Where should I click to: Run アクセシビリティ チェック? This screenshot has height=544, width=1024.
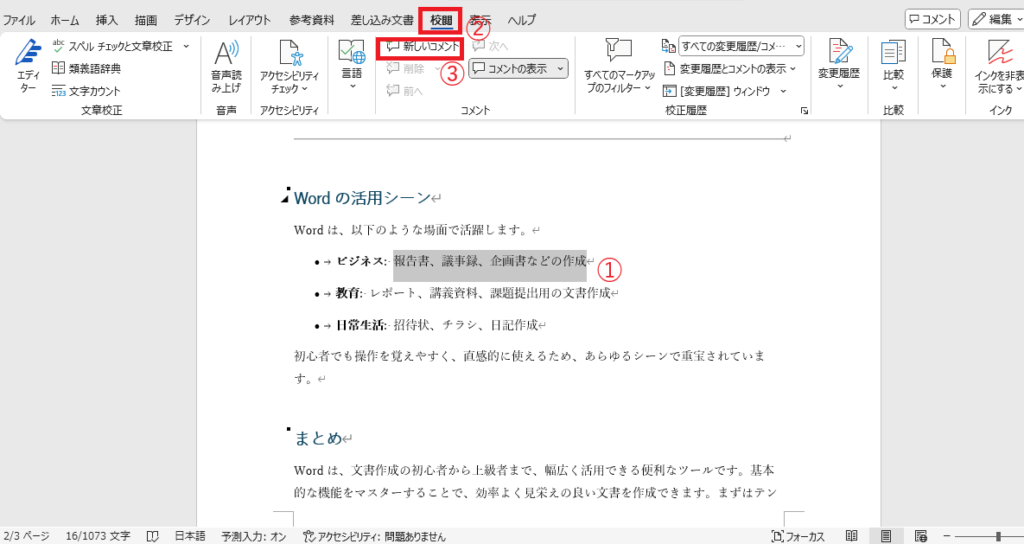click(x=289, y=67)
